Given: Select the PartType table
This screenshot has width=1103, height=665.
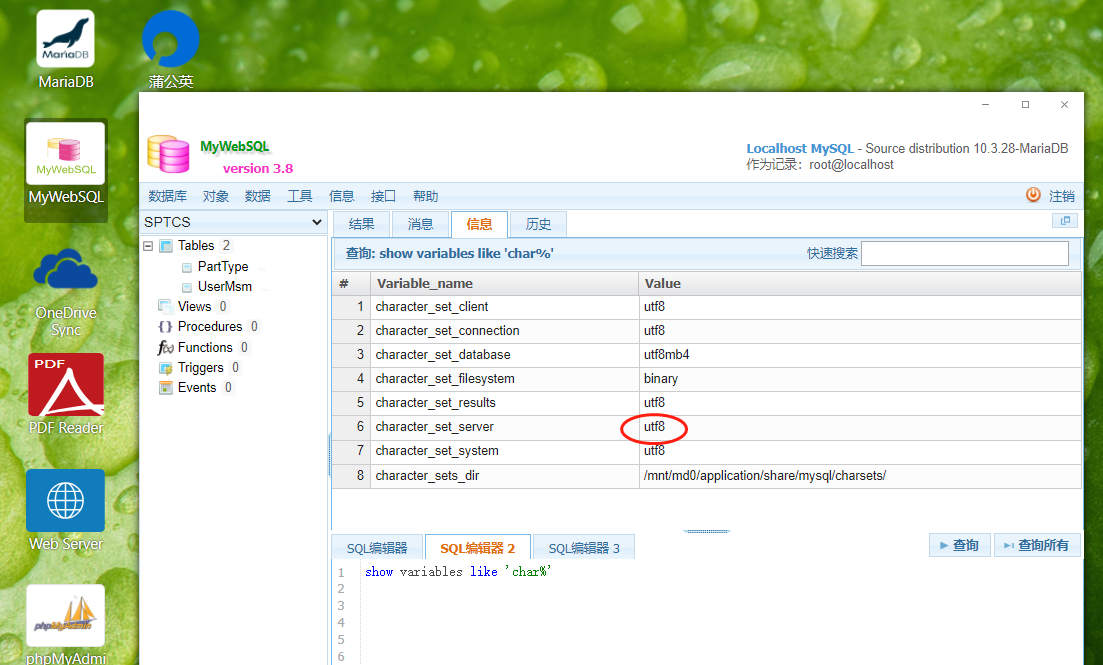Looking at the screenshot, I should click(x=223, y=267).
